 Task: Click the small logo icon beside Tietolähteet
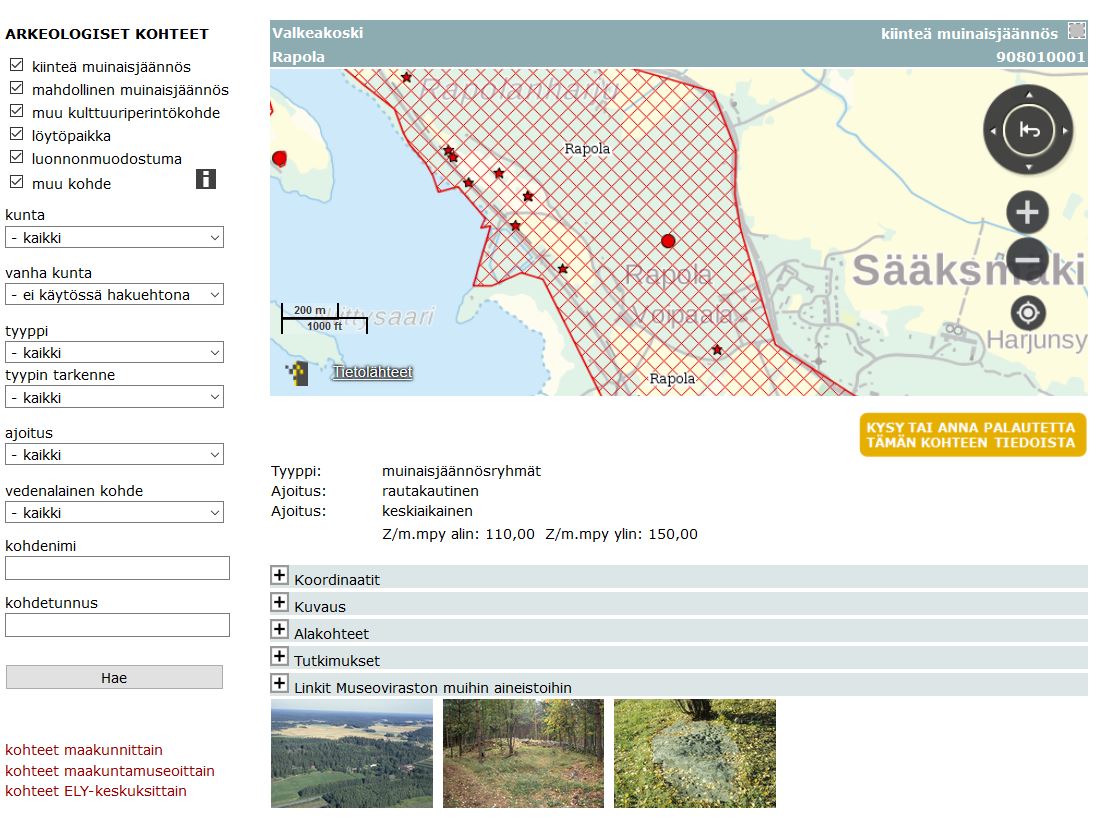296,374
